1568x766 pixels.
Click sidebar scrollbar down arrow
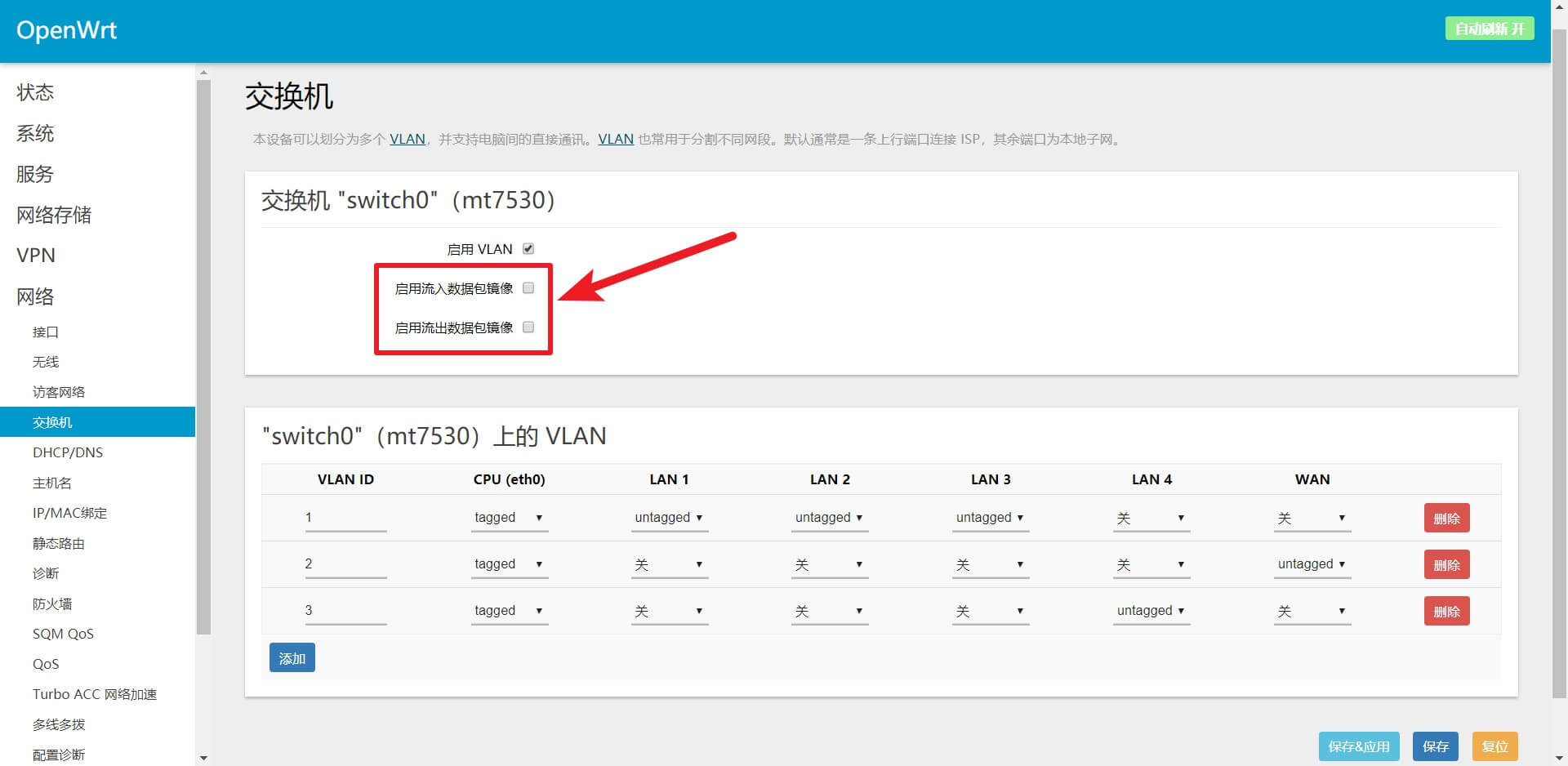click(x=203, y=758)
